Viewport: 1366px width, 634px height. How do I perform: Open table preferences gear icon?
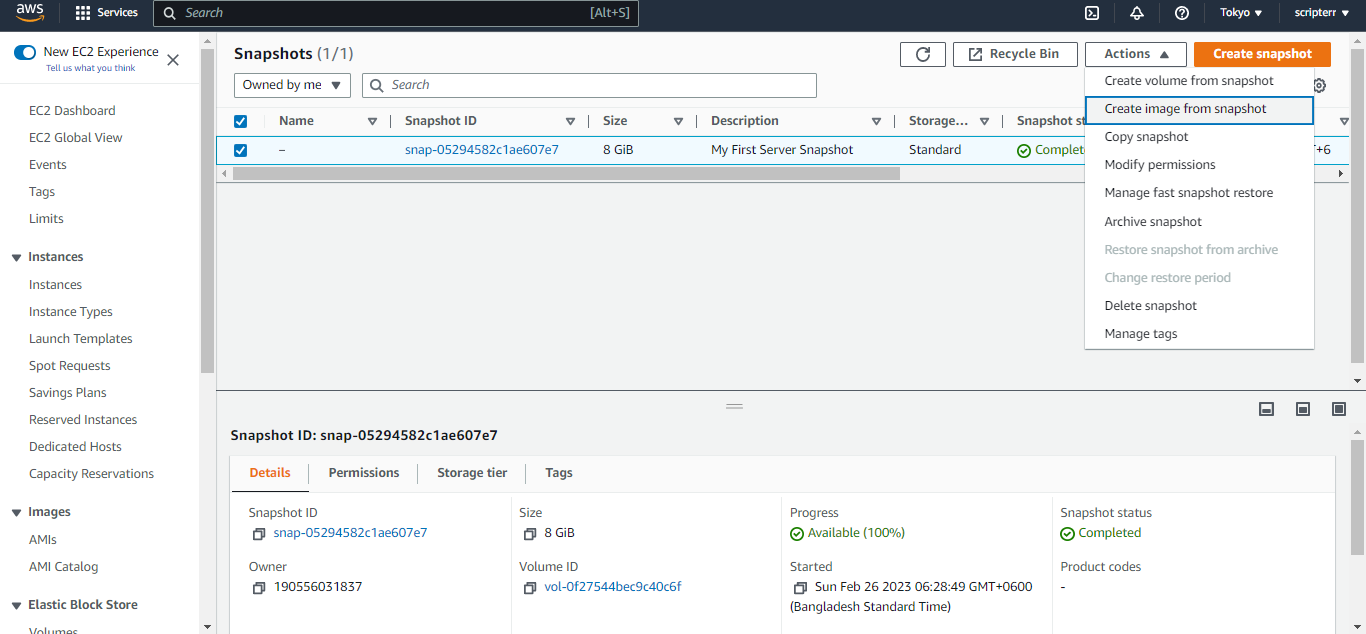pos(1319,86)
